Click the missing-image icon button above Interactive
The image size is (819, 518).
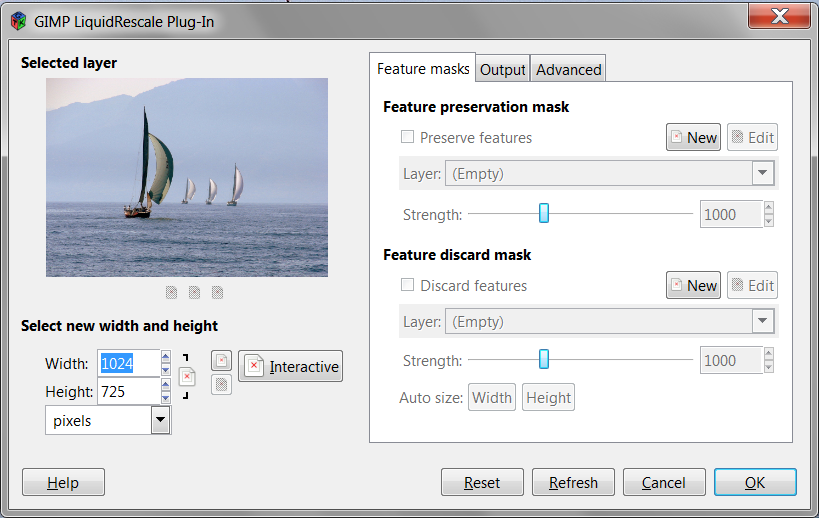click(221, 360)
